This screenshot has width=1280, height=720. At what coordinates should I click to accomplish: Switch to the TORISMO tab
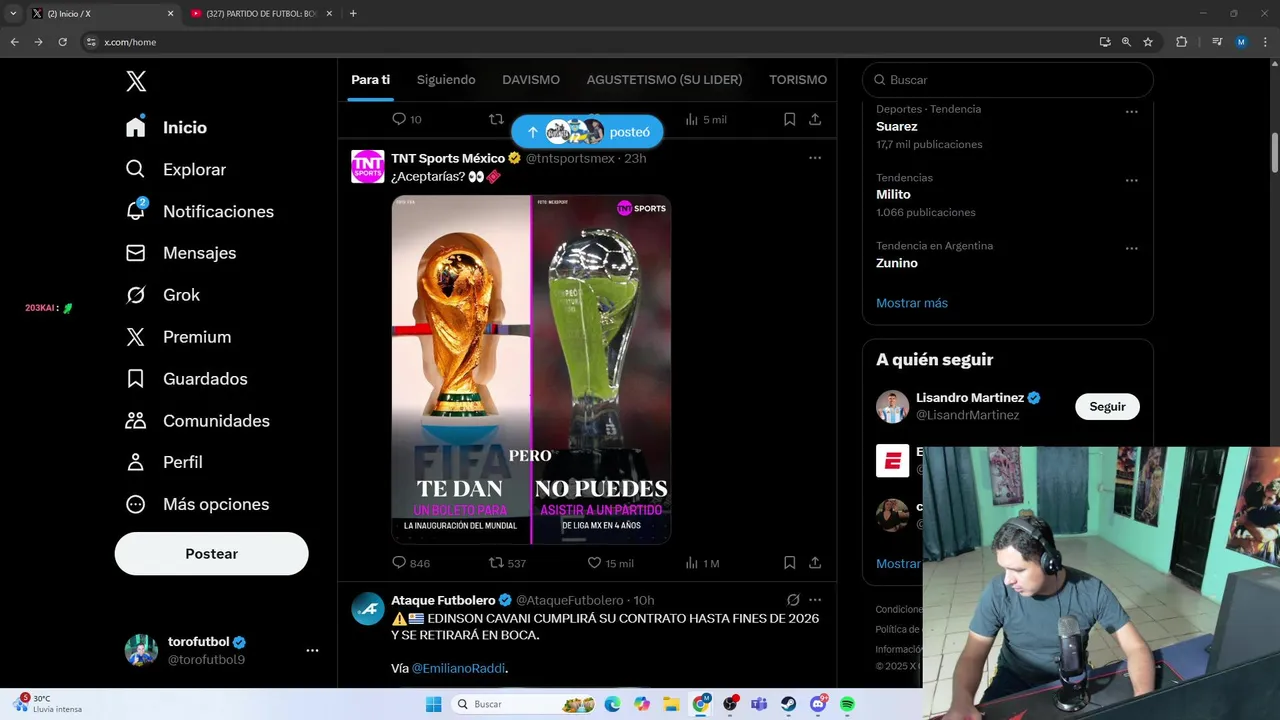pos(798,80)
